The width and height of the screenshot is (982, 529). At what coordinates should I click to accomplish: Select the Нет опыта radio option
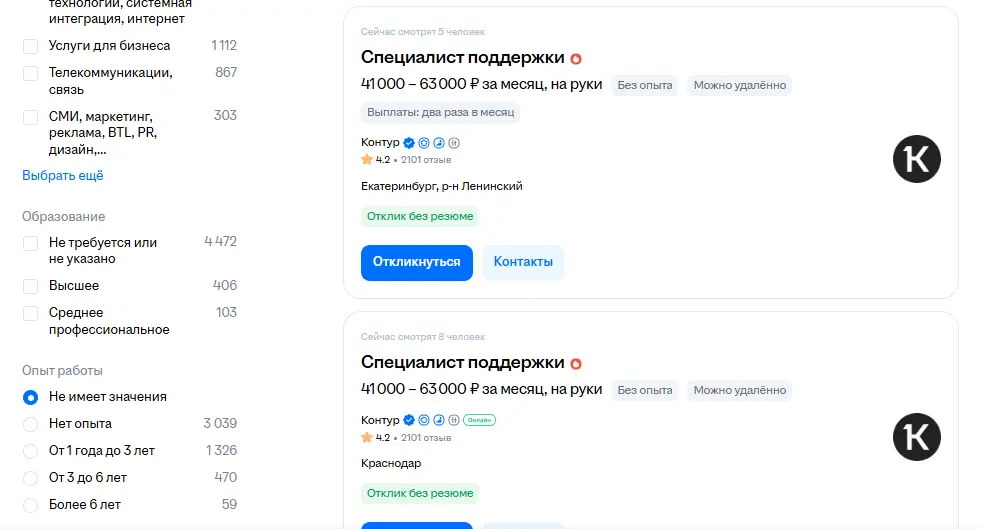coord(30,424)
